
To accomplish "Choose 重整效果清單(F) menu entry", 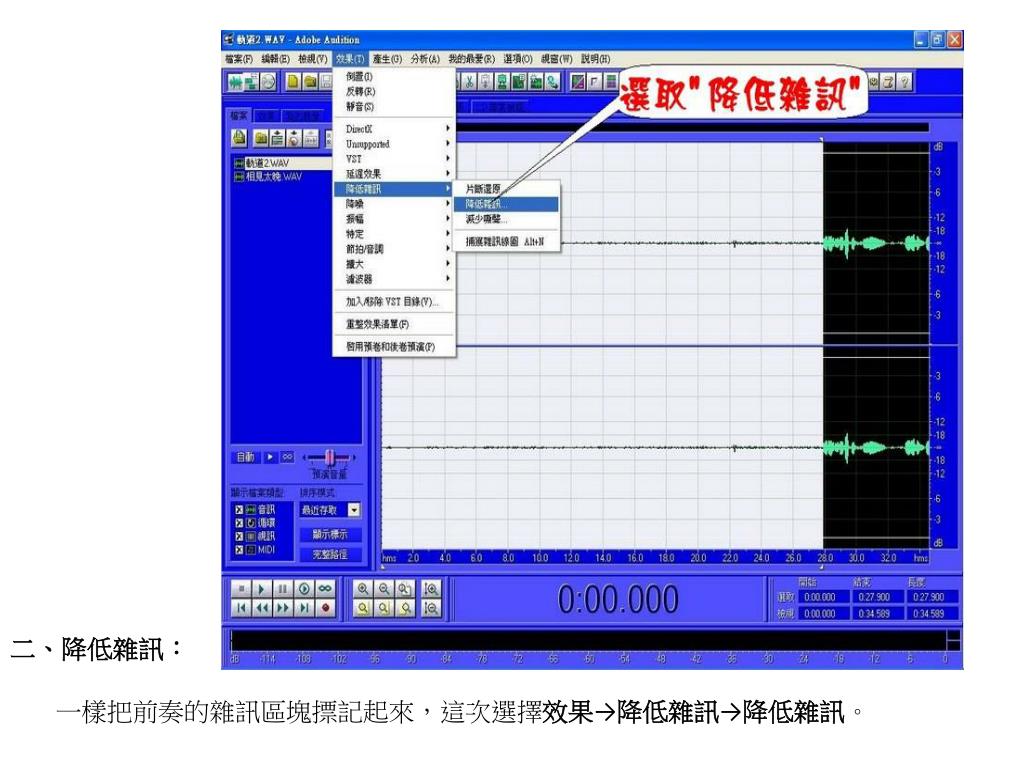I will pos(394,324).
